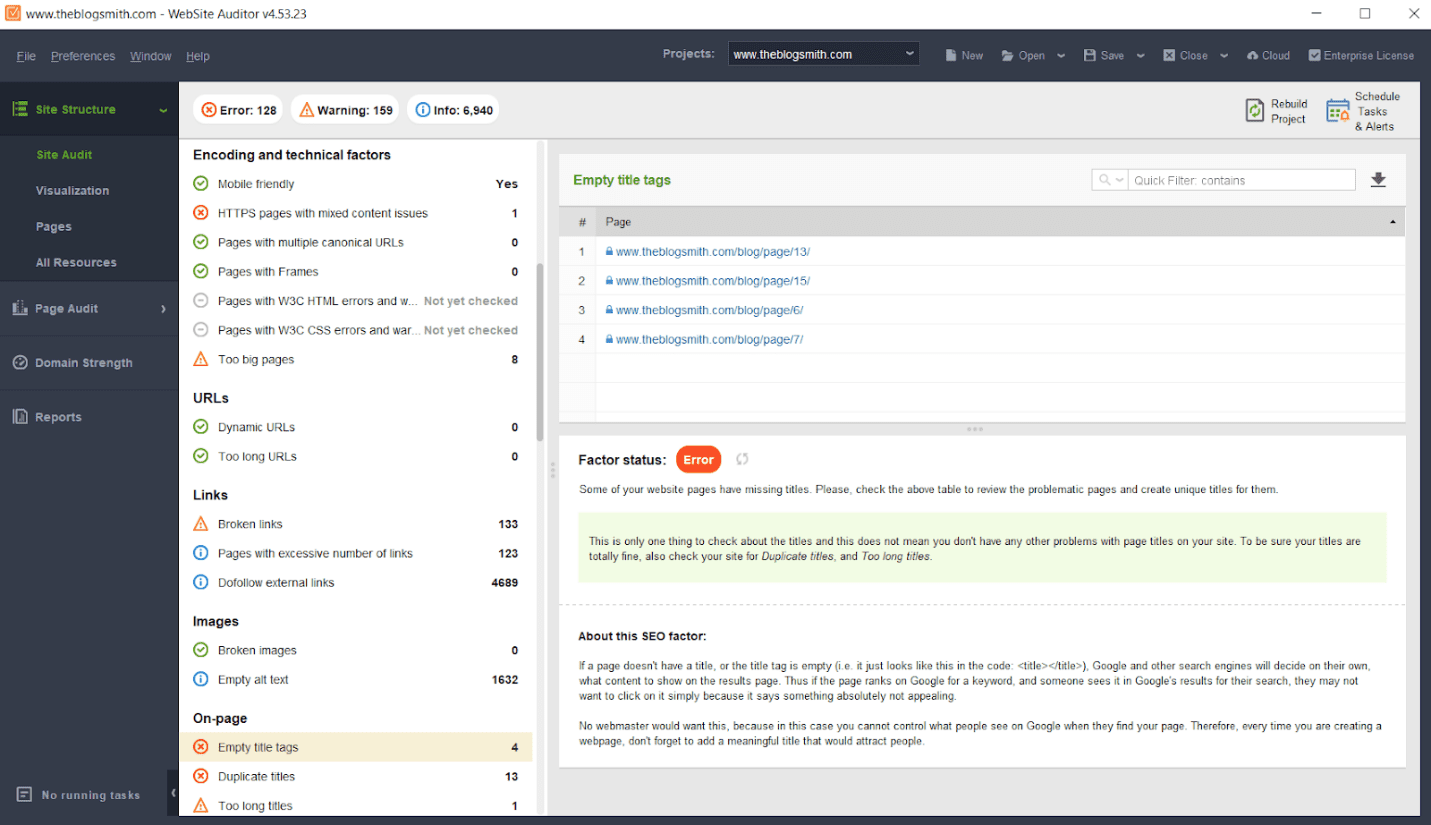Image resolution: width=1431 pixels, height=825 pixels.
Task: Click the Save project icon
Action: (1090, 56)
